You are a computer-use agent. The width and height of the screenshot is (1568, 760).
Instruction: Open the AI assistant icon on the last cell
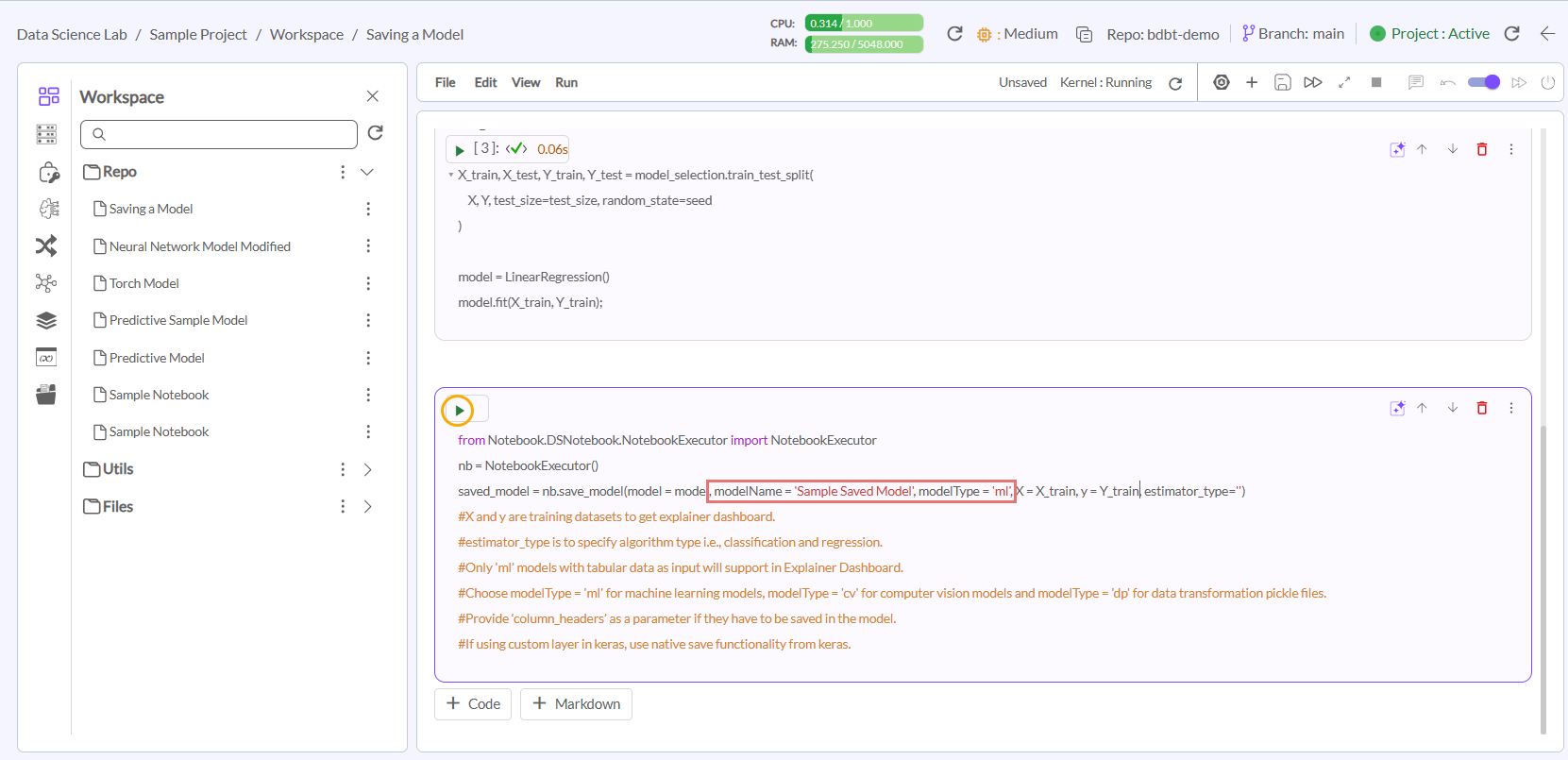point(1397,408)
